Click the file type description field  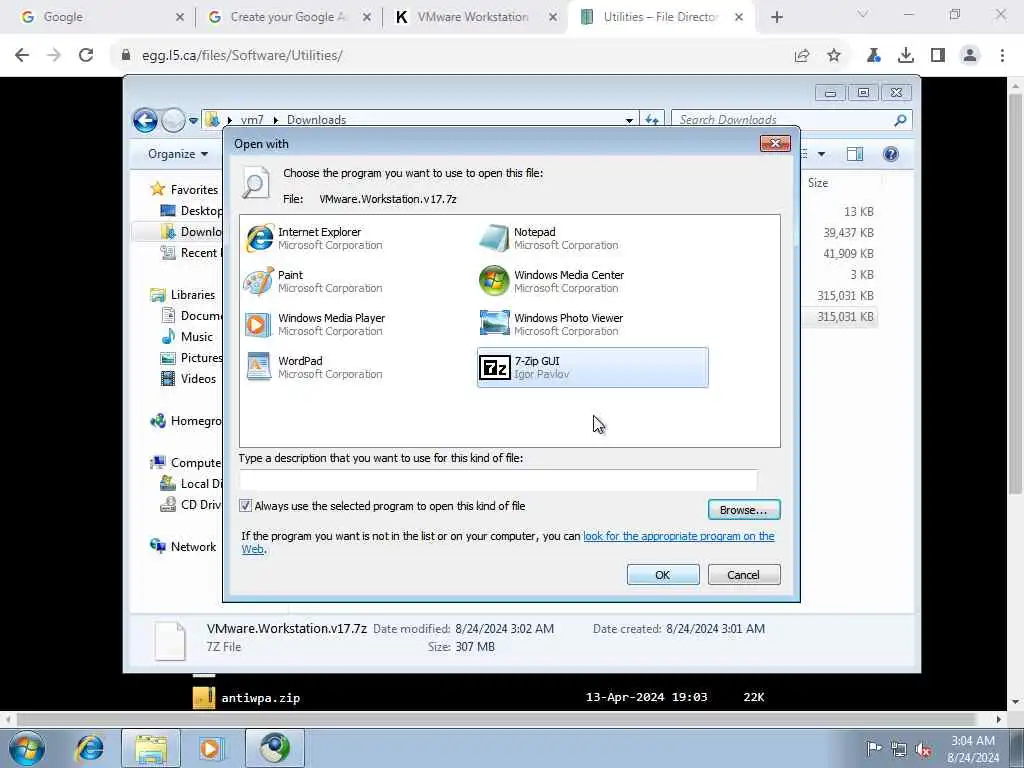pyautogui.click(x=498, y=480)
